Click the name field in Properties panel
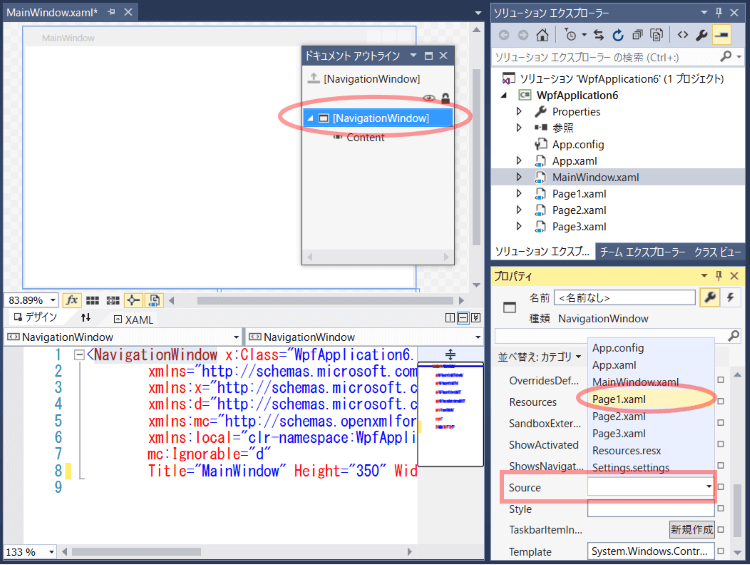Screen dimensions: 750x565 click(624, 298)
